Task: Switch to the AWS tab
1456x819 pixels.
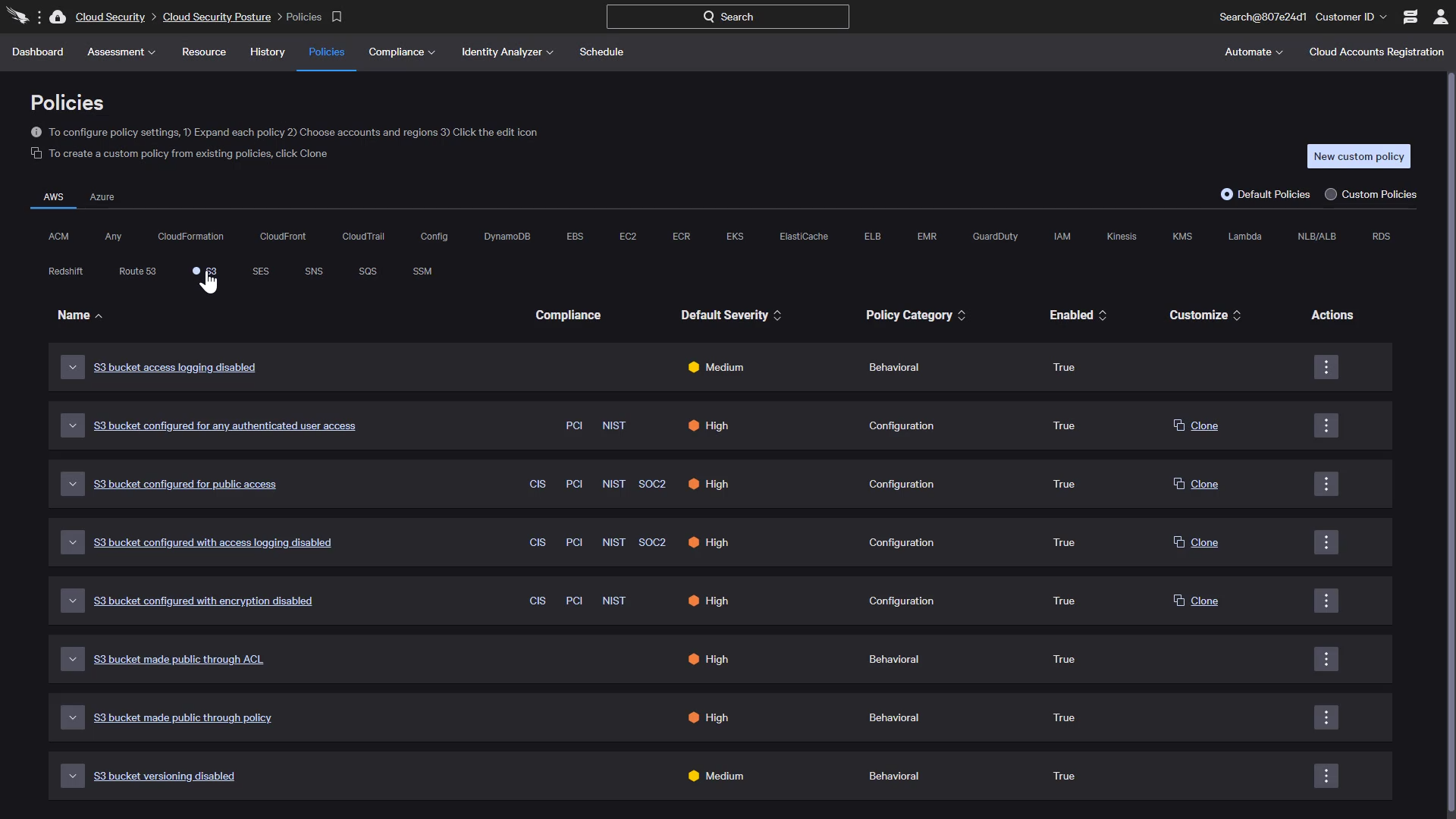Action: point(53,196)
